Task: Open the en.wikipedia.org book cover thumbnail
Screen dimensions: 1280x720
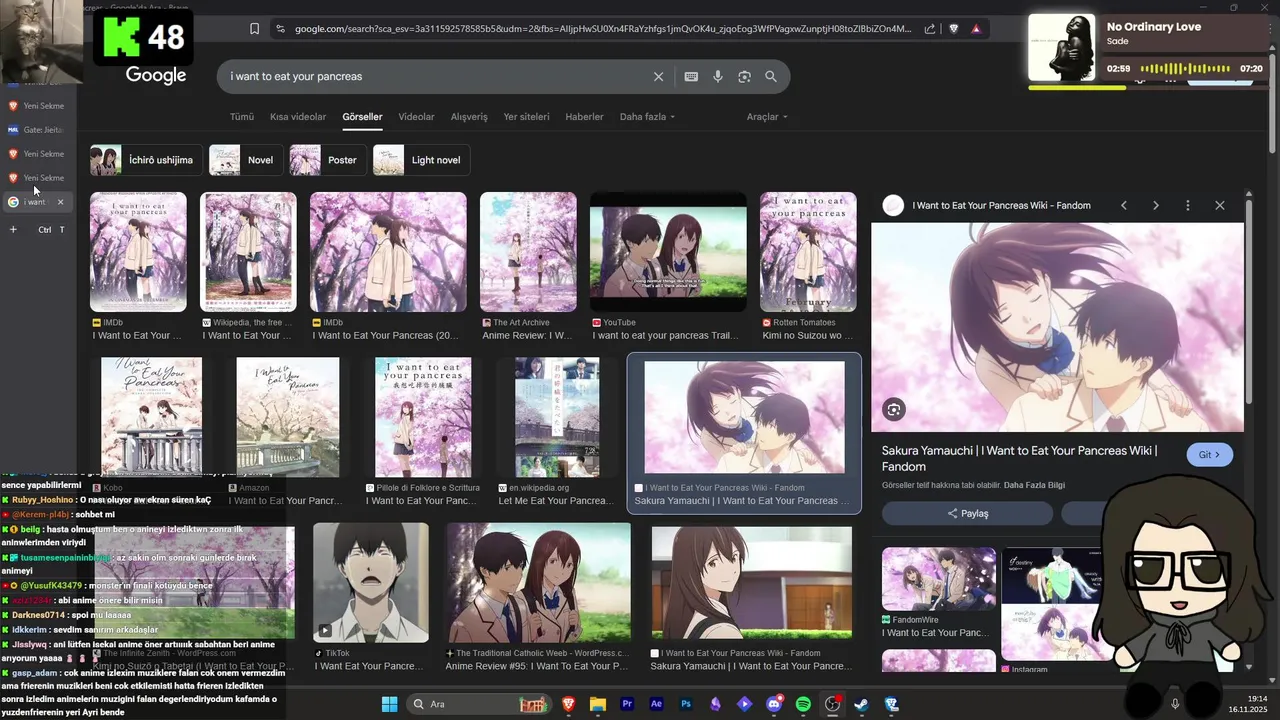Action: (557, 417)
